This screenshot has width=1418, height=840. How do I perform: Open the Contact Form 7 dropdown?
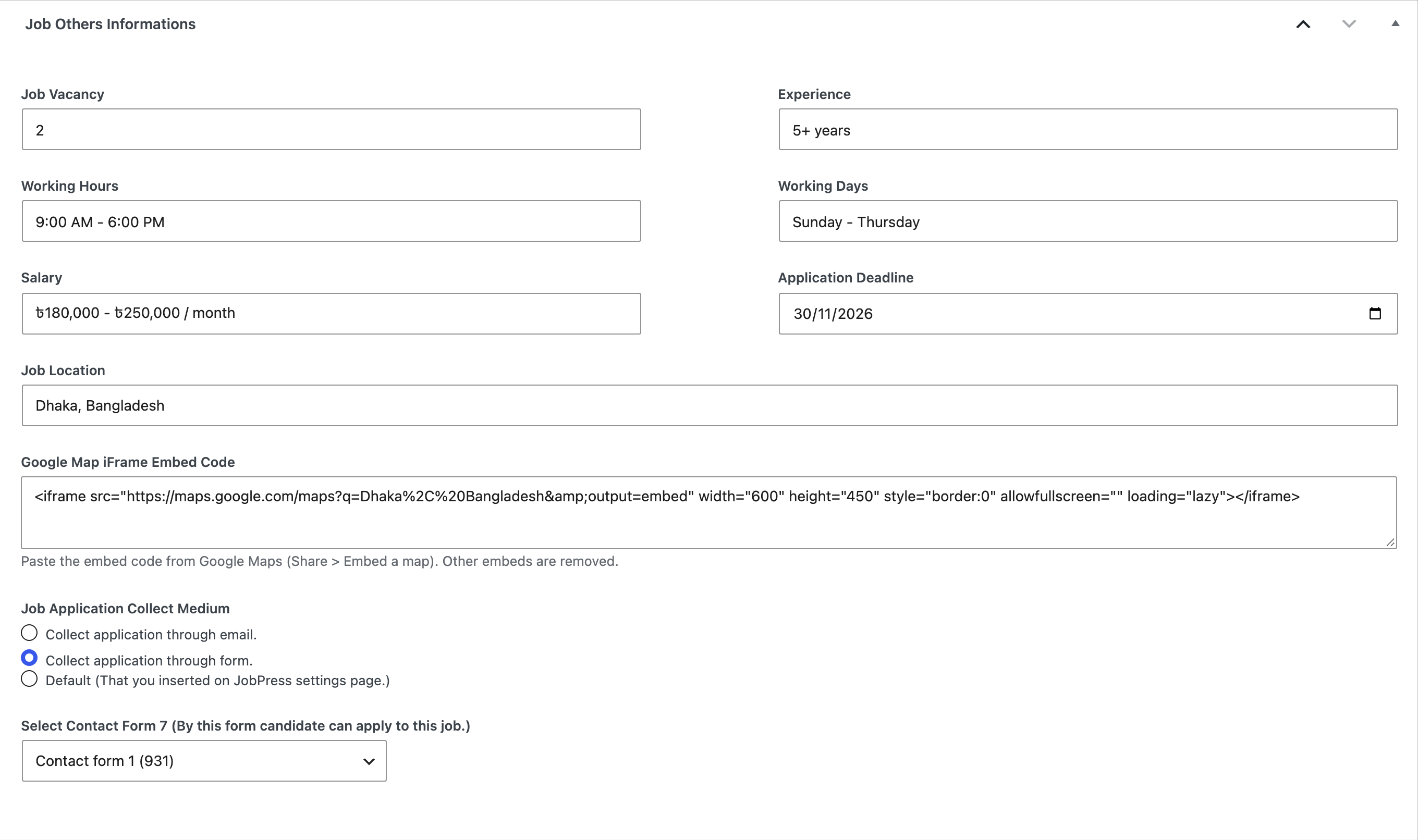204,761
